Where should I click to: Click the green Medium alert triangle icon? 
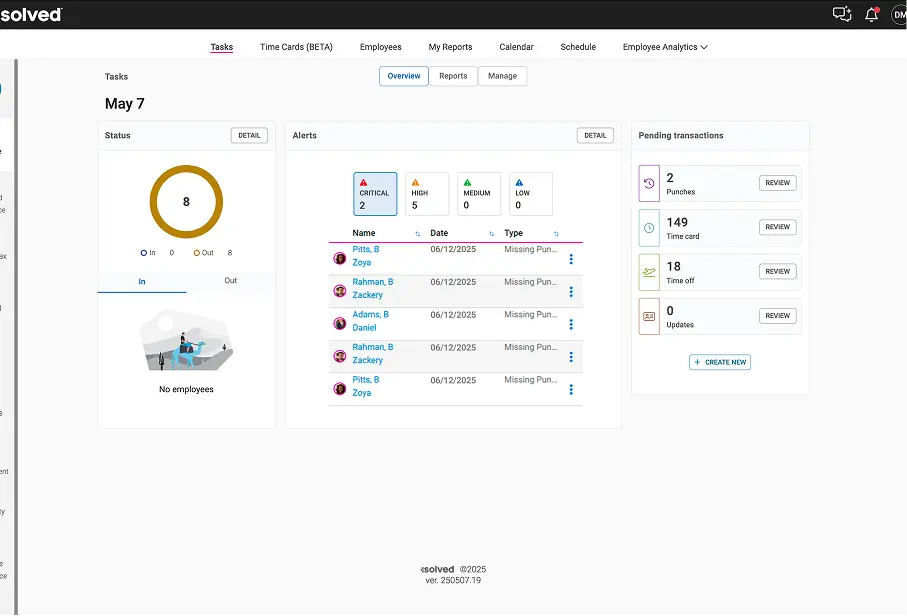467,182
